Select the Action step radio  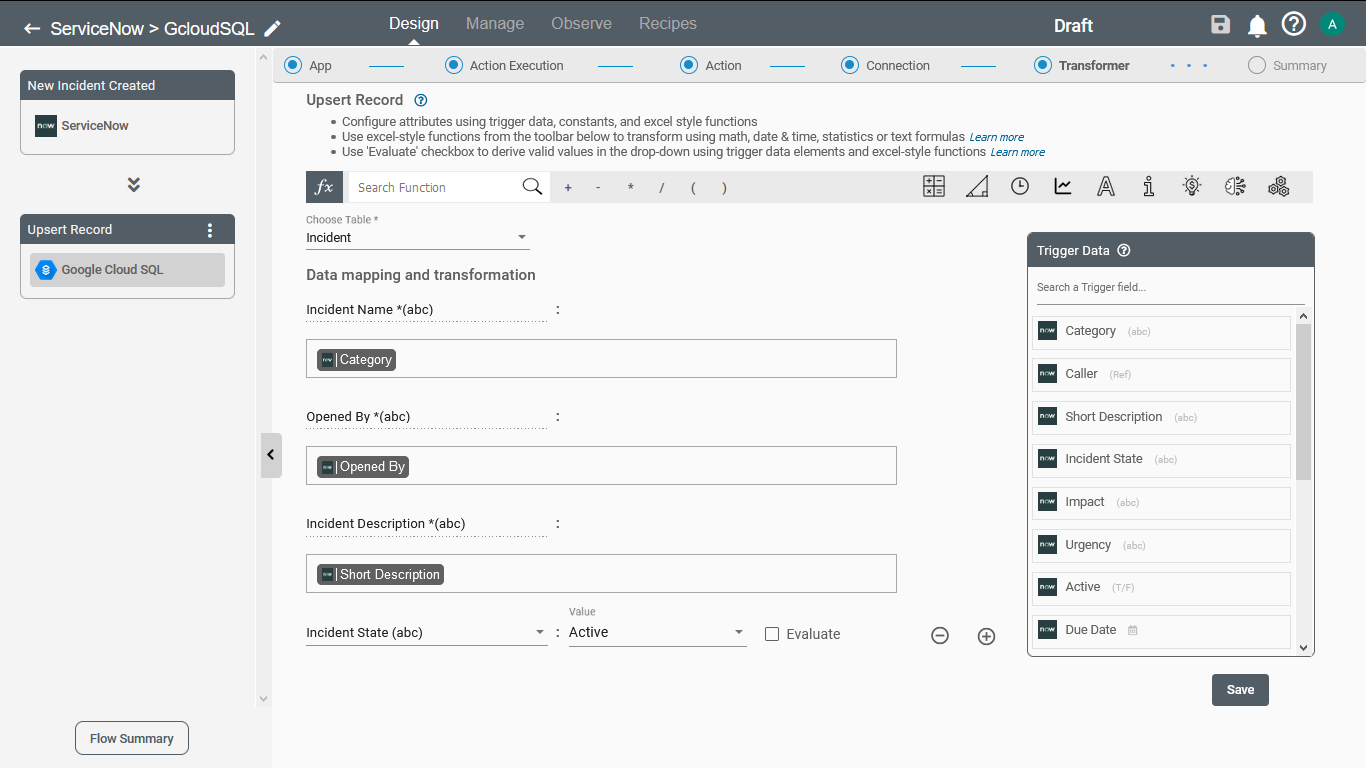(689, 65)
